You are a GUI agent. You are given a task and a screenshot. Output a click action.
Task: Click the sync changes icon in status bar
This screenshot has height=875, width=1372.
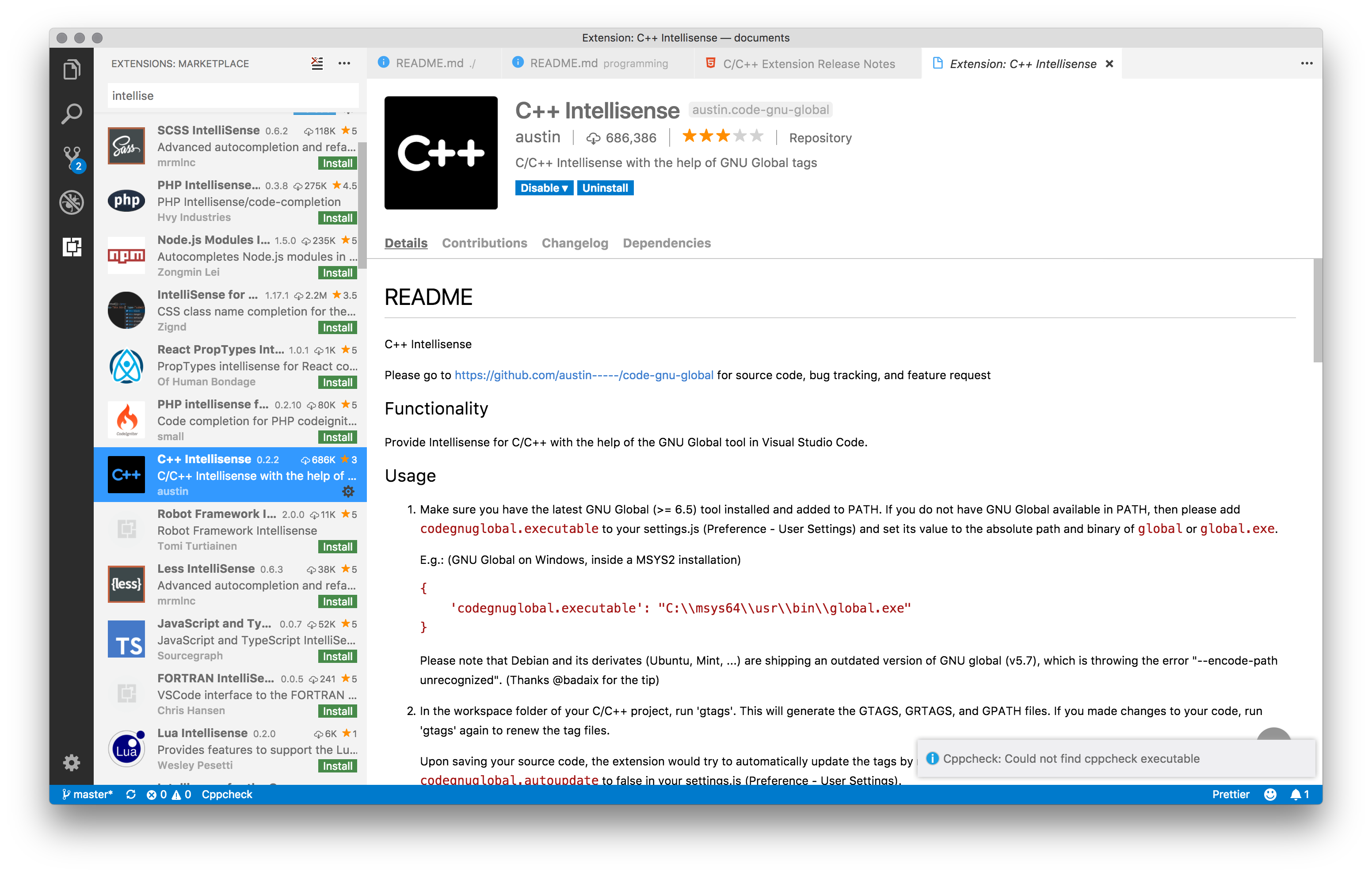pos(131,794)
